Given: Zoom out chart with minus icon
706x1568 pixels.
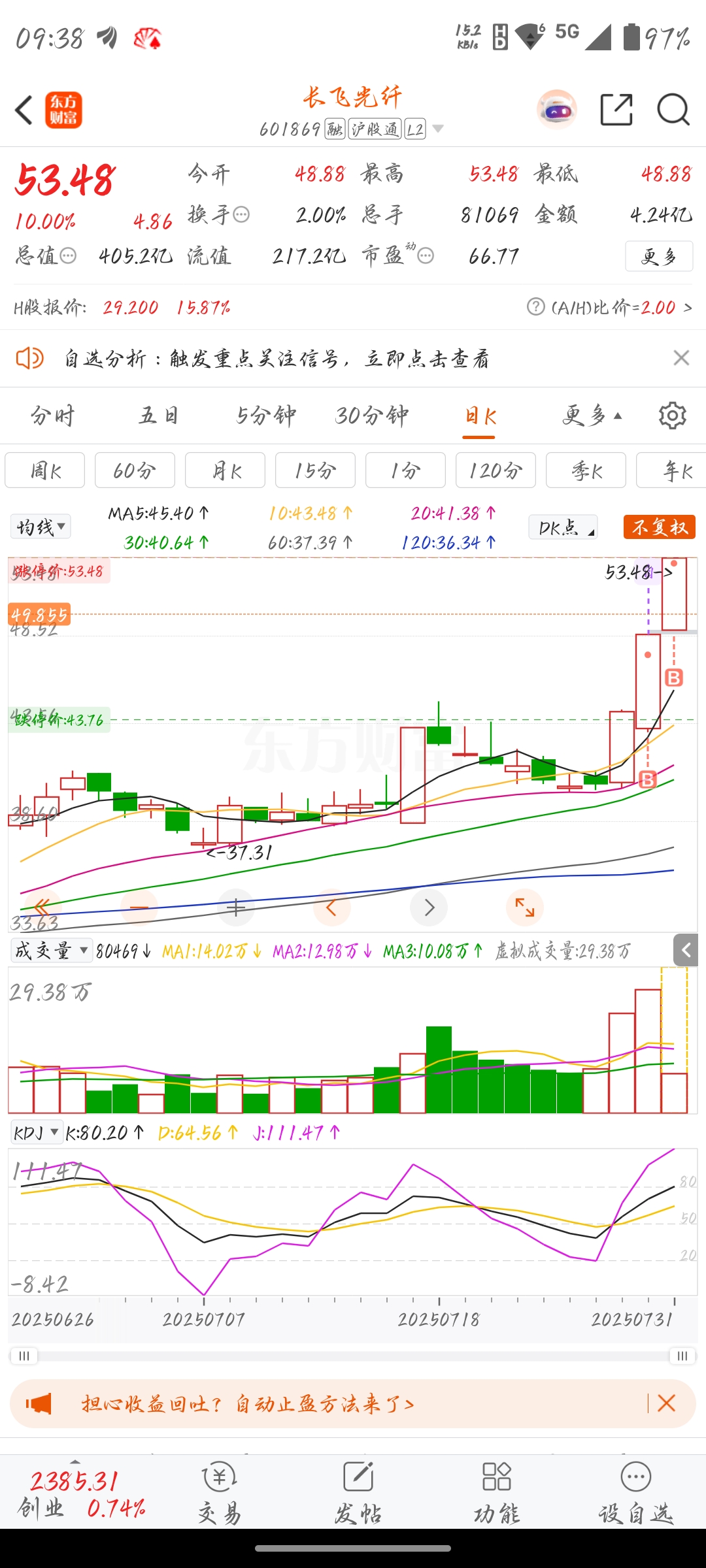Looking at the screenshot, I should coord(139,907).
